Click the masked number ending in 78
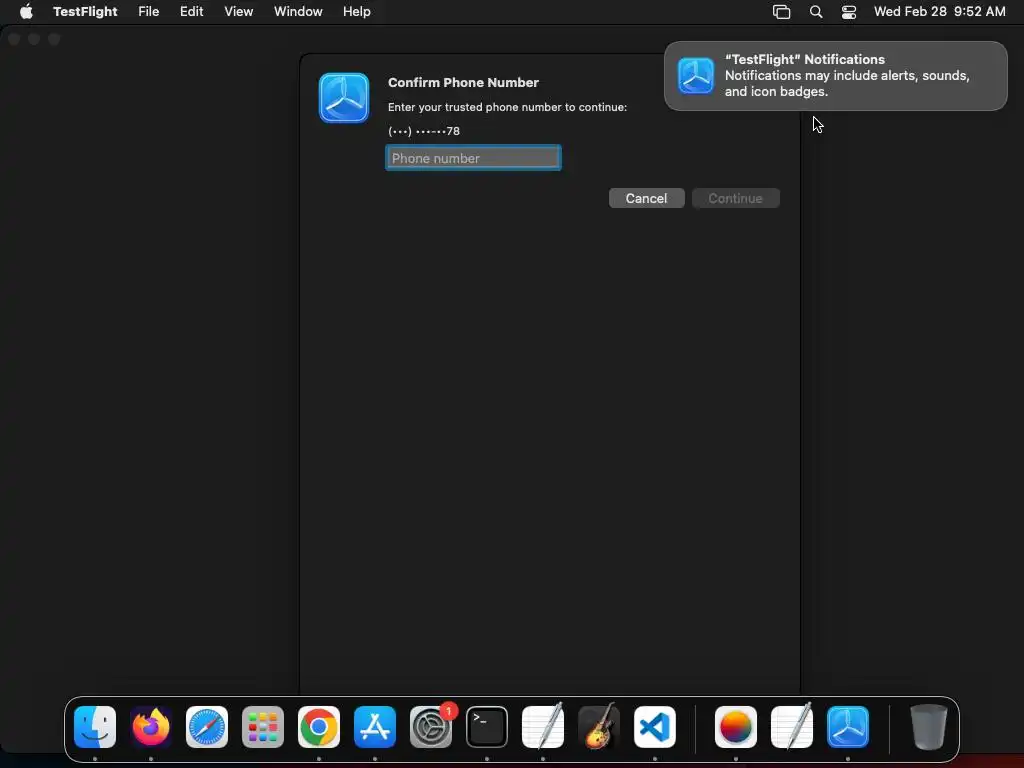 tap(424, 131)
